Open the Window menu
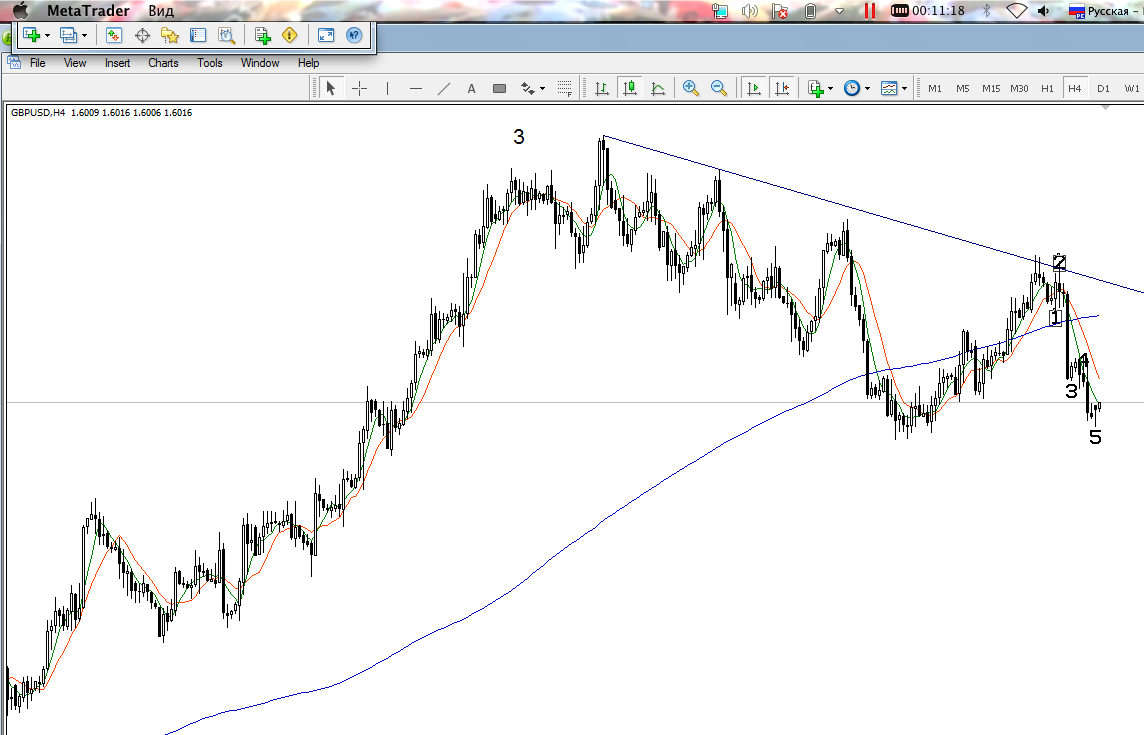 [260, 63]
